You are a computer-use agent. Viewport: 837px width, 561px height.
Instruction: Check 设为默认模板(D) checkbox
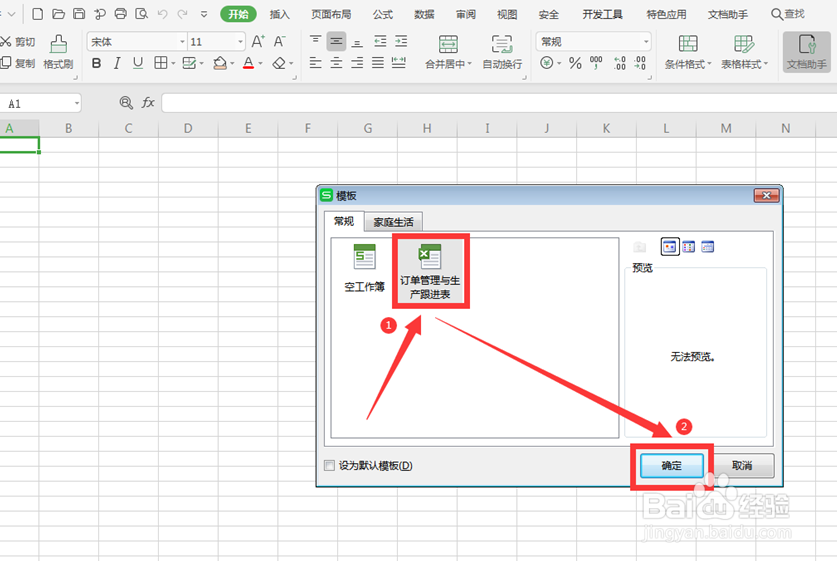(329, 465)
